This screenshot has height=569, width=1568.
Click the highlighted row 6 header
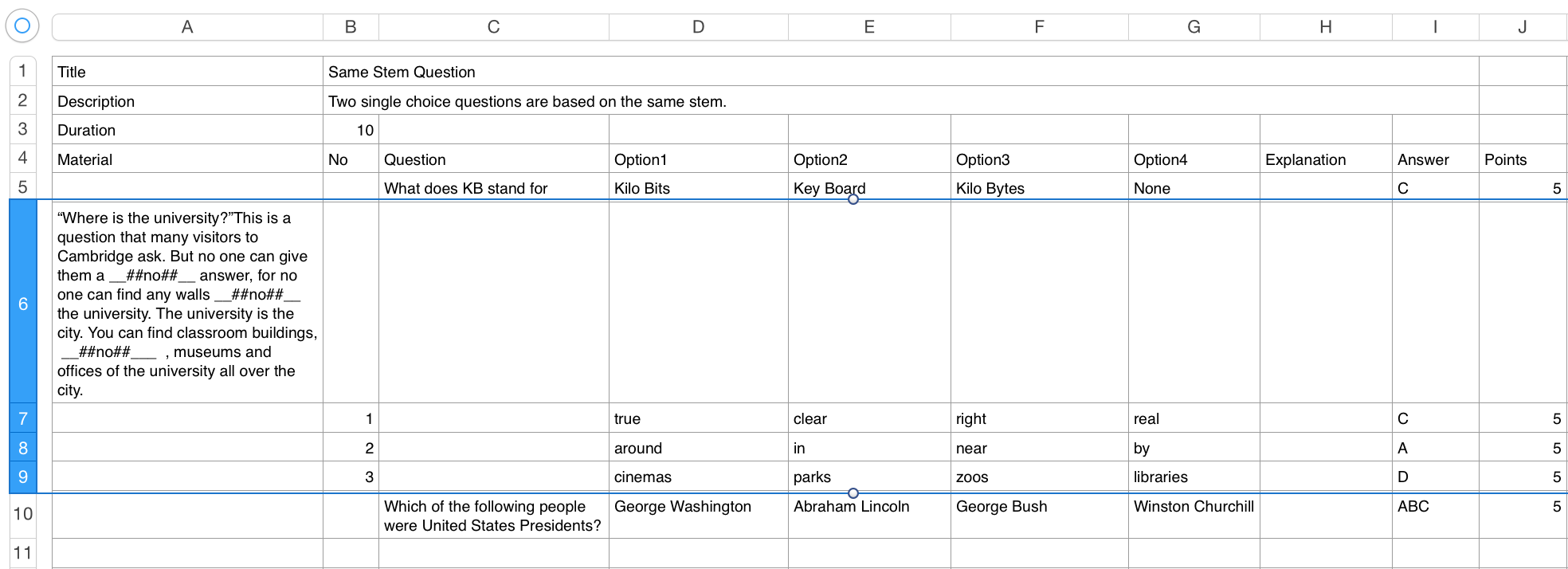pos(22,303)
